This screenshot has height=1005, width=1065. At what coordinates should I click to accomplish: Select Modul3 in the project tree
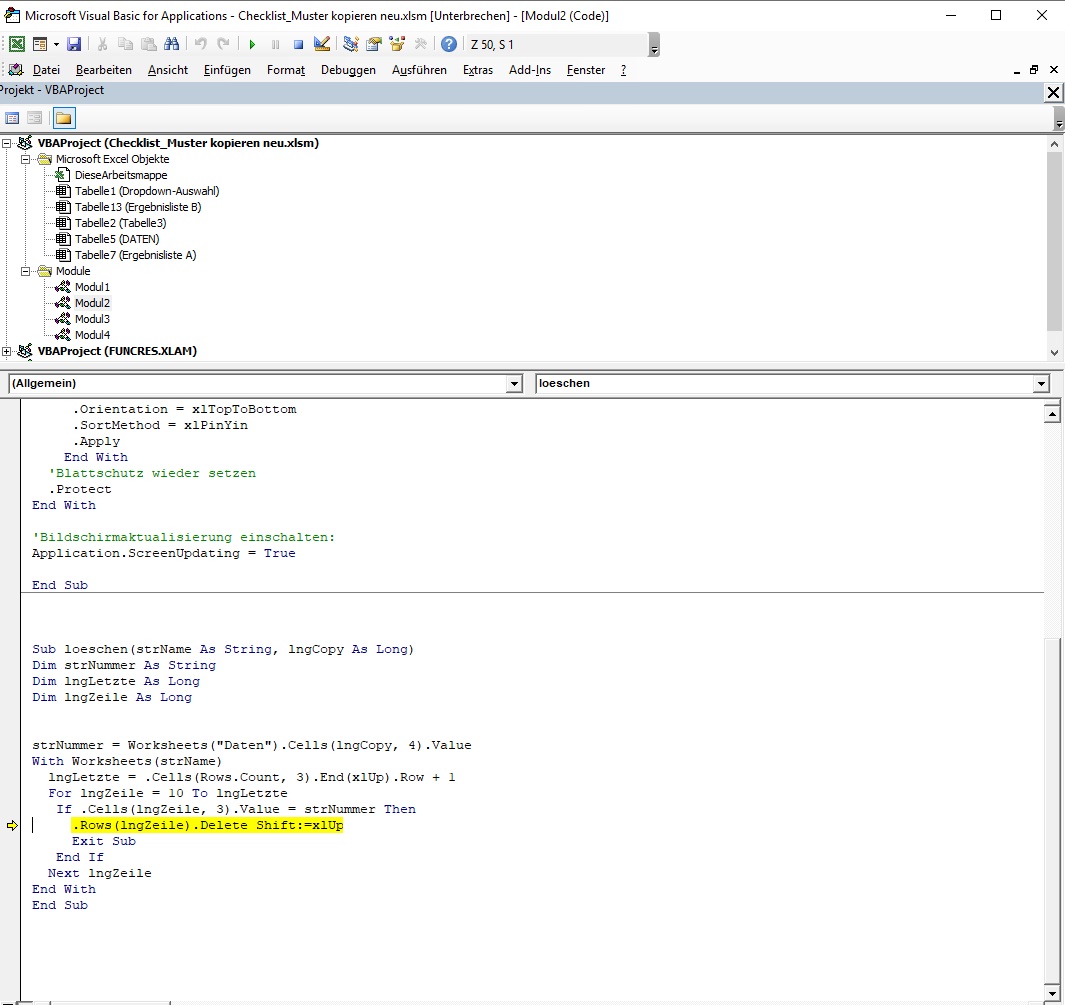92,319
